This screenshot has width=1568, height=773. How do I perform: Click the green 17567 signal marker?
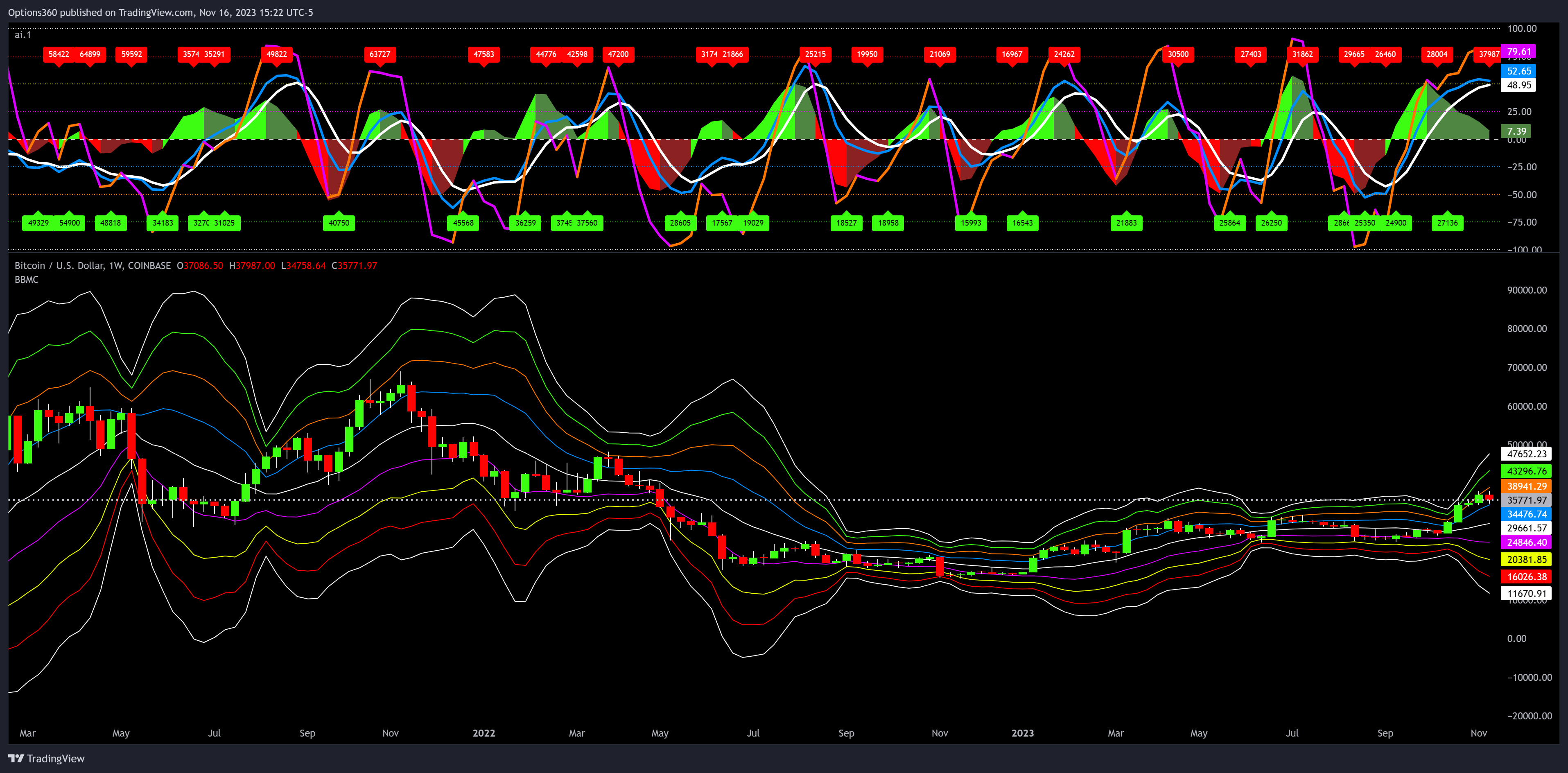click(x=723, y=223)
